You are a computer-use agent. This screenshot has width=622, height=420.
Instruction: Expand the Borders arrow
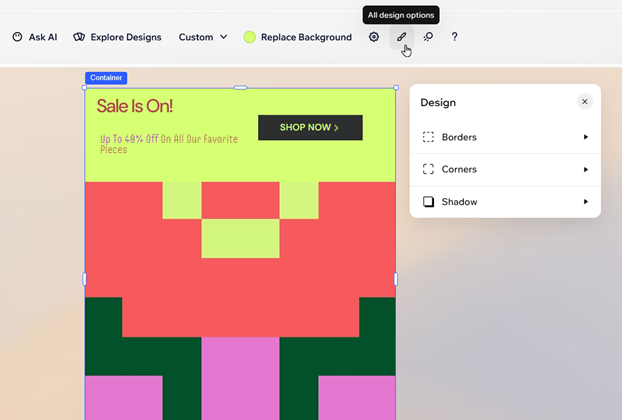click(x=586, y=137)
